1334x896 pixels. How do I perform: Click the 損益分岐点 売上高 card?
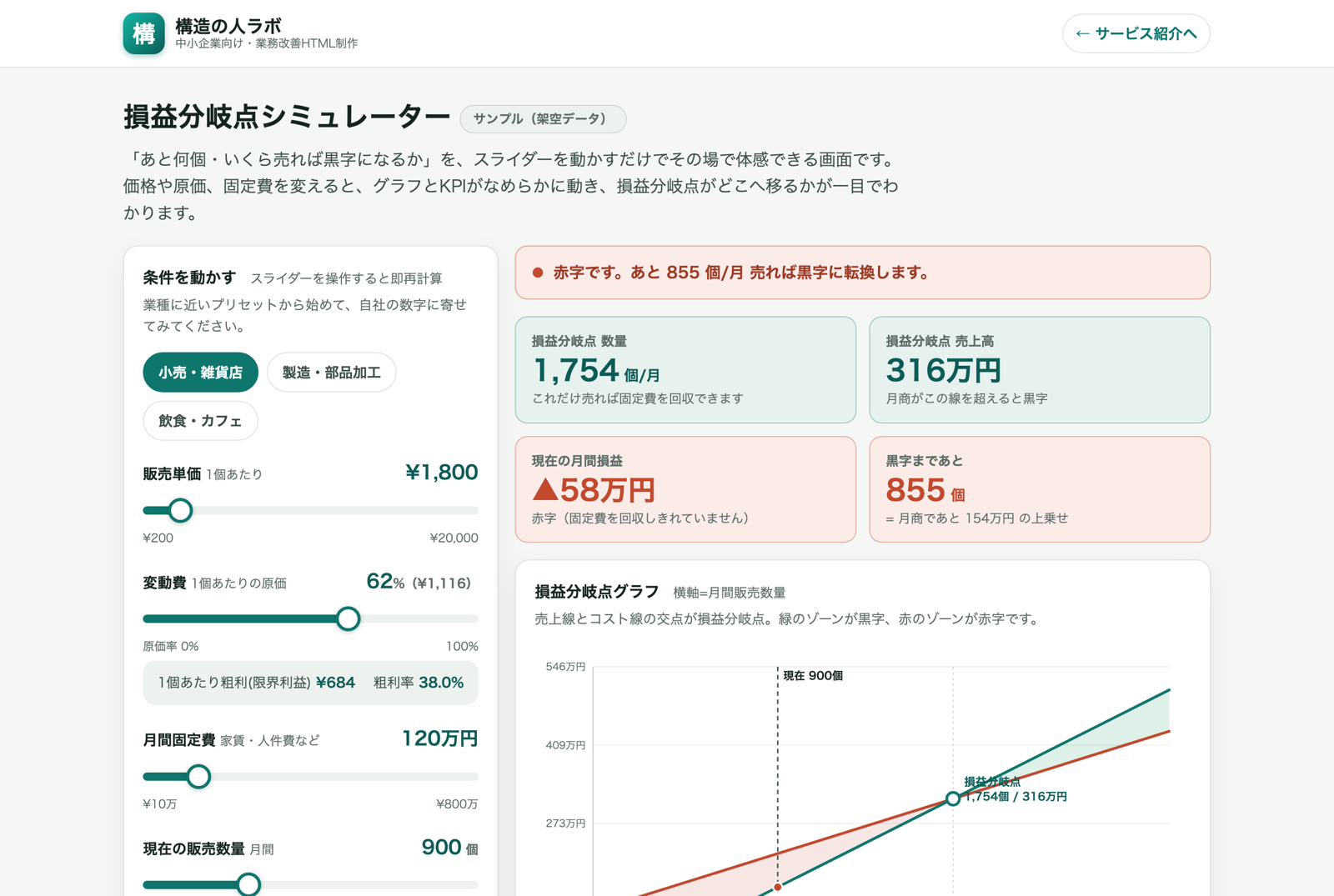(x=1040, y=369)
